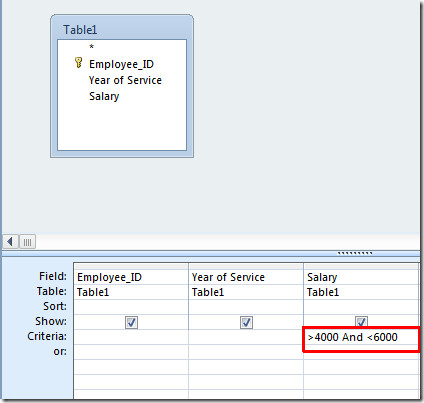The height and width of the screenshot is (403, 424).
Task: Open the Table cell under Salary field
Action: click(361, 292)
